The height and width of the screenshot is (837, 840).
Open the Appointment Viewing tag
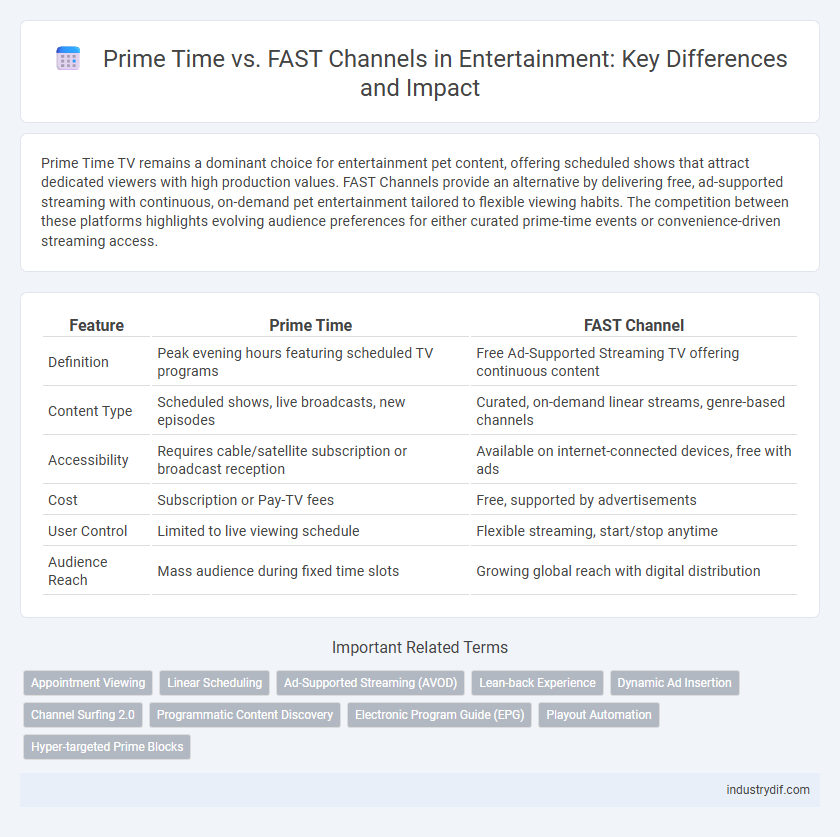(88, 683)
